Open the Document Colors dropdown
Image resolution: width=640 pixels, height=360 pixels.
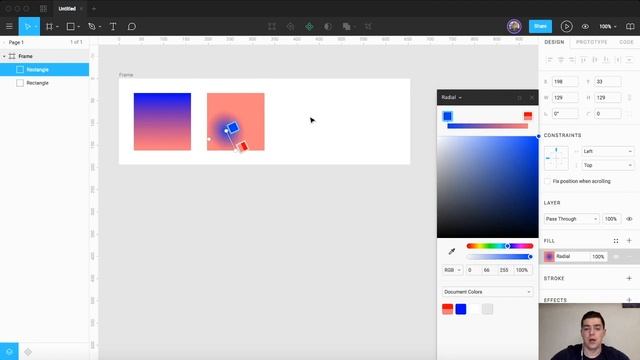(487, 292)
